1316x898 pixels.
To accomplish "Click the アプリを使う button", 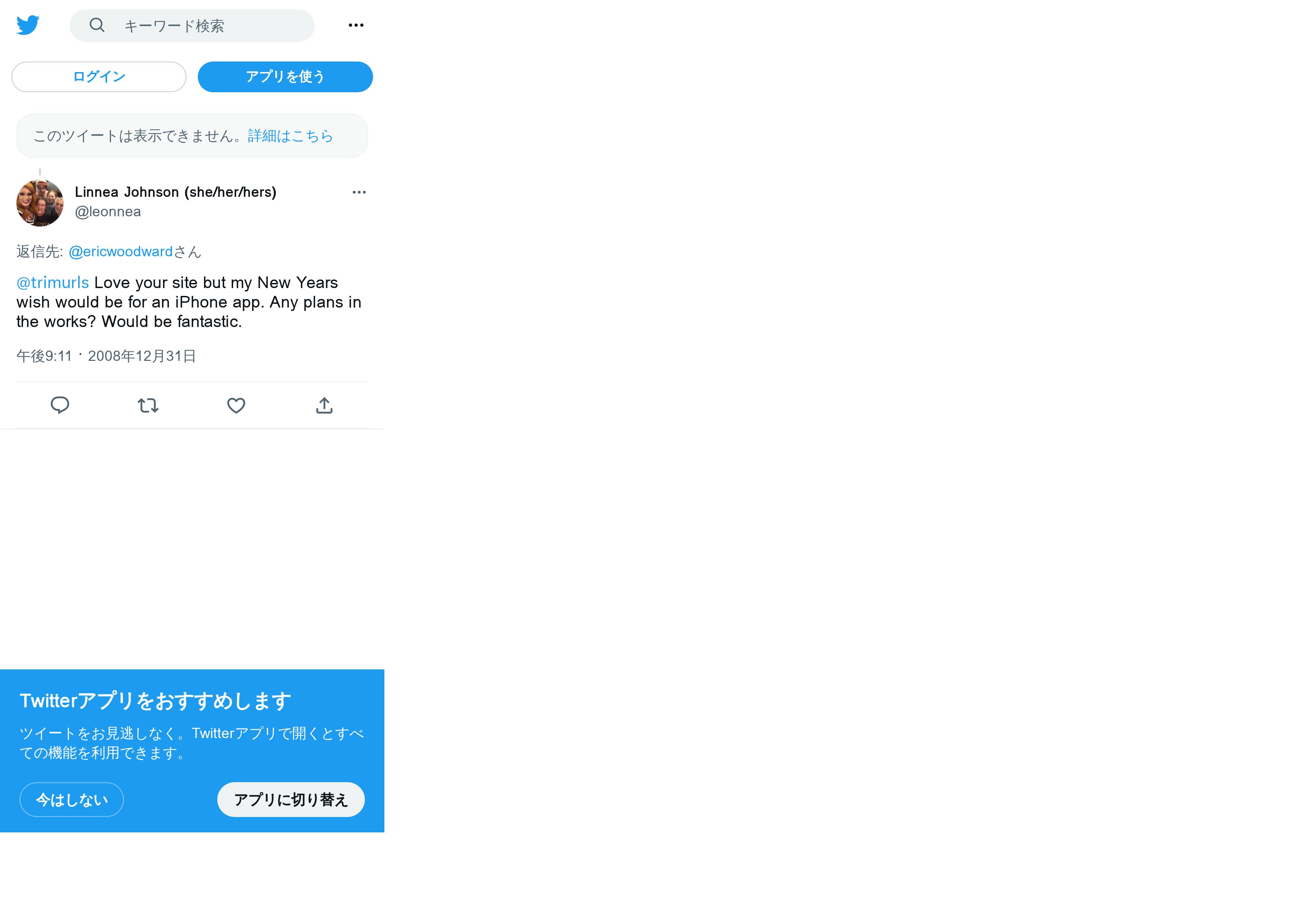I will [285, 77].
